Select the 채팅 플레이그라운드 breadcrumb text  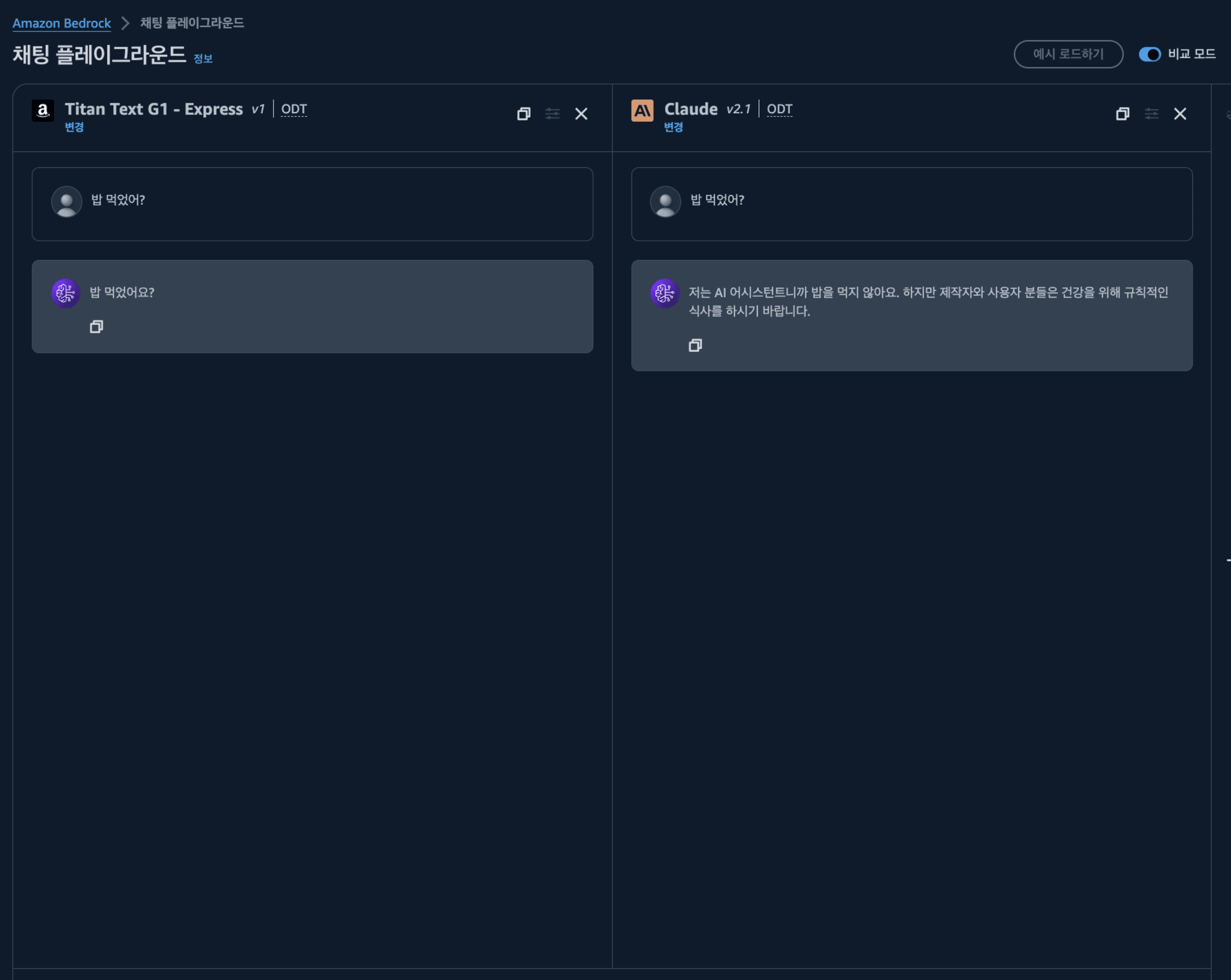tap(192, 23)
